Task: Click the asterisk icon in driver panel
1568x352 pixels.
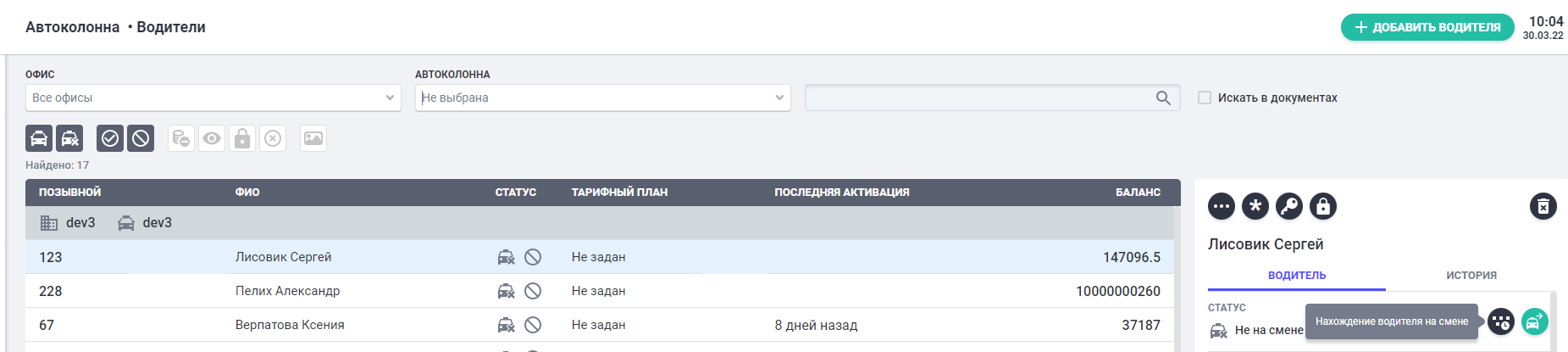Action: [1255, 206]
